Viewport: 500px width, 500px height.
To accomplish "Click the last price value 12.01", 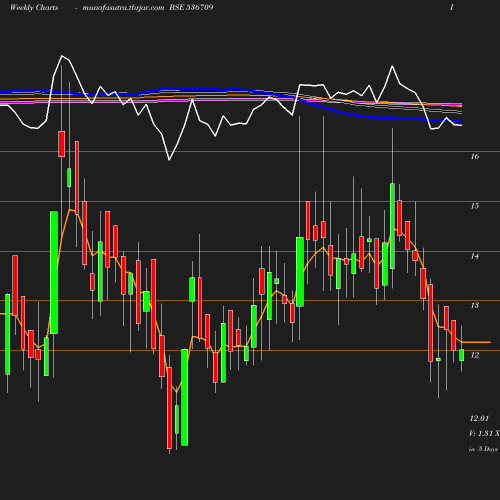I will (x=479, y=418).
